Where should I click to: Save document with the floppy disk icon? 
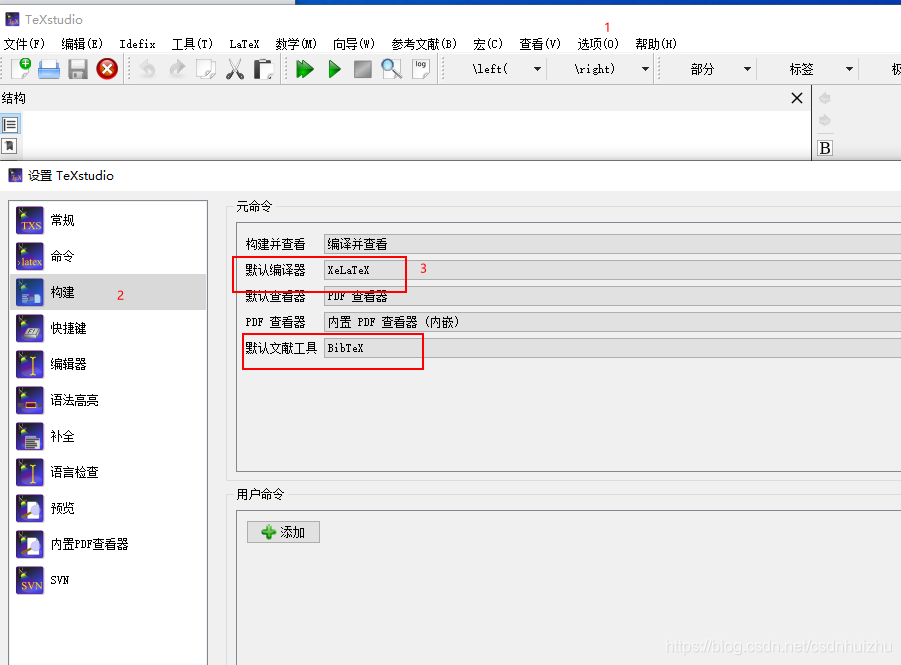click(x=78, y=69)
